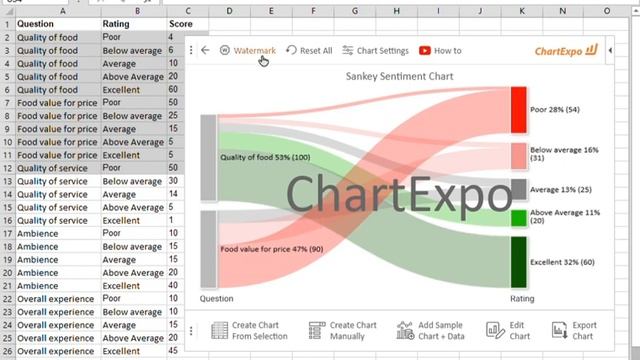Viewport: 640px width, 360px height.
Task: Click the Create Chart From Selection grid icon
Action: click(x=220, y=331)
